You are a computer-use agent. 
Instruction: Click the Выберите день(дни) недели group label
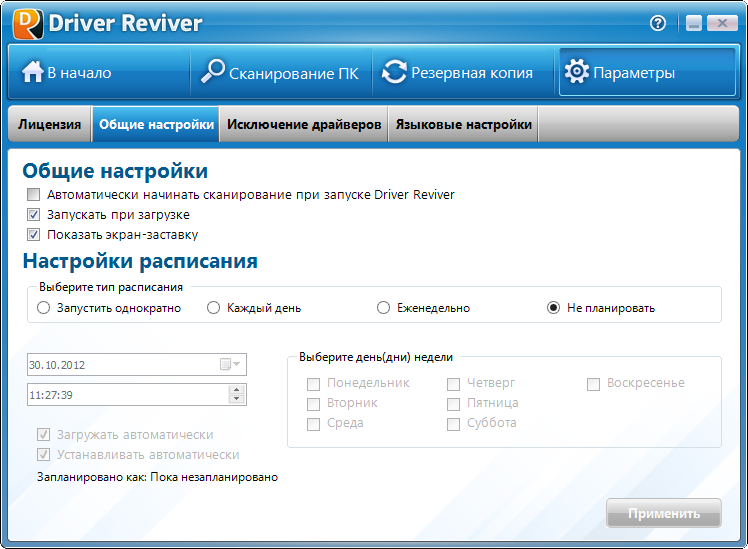(376, 357)
